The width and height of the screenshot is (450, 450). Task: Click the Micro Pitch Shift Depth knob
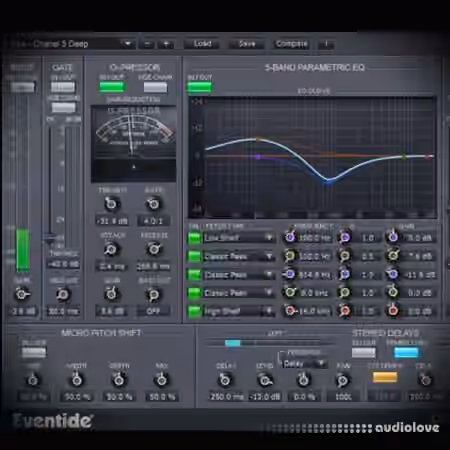119,380
